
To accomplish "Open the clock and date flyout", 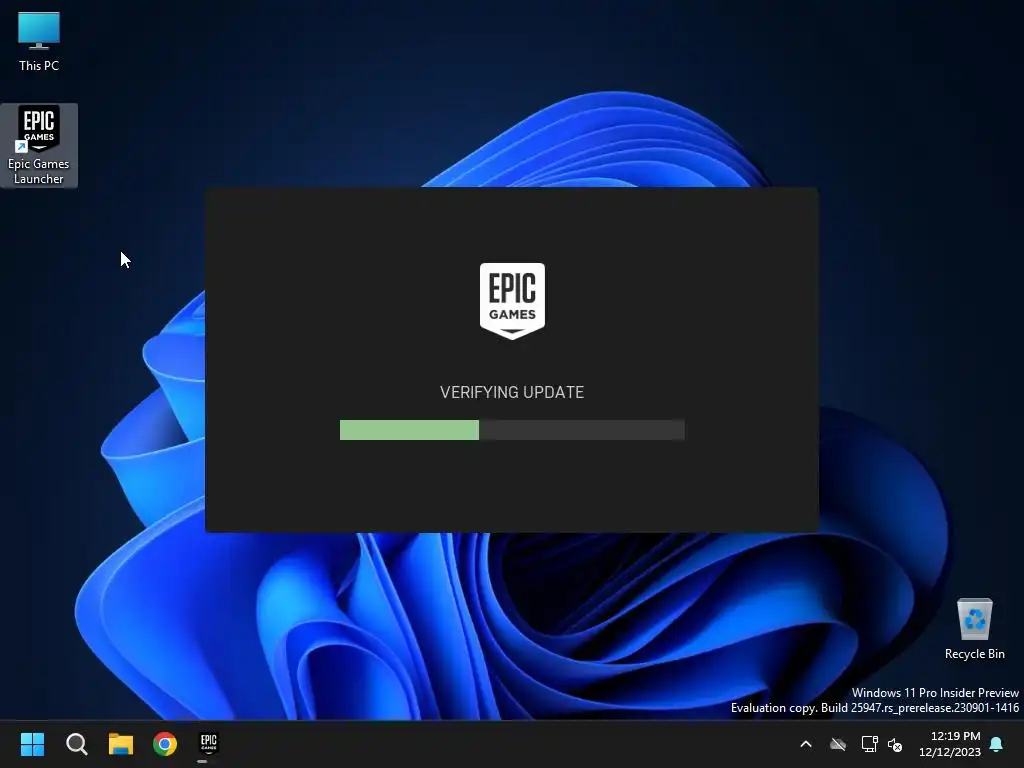I will [x=950, y=744].
